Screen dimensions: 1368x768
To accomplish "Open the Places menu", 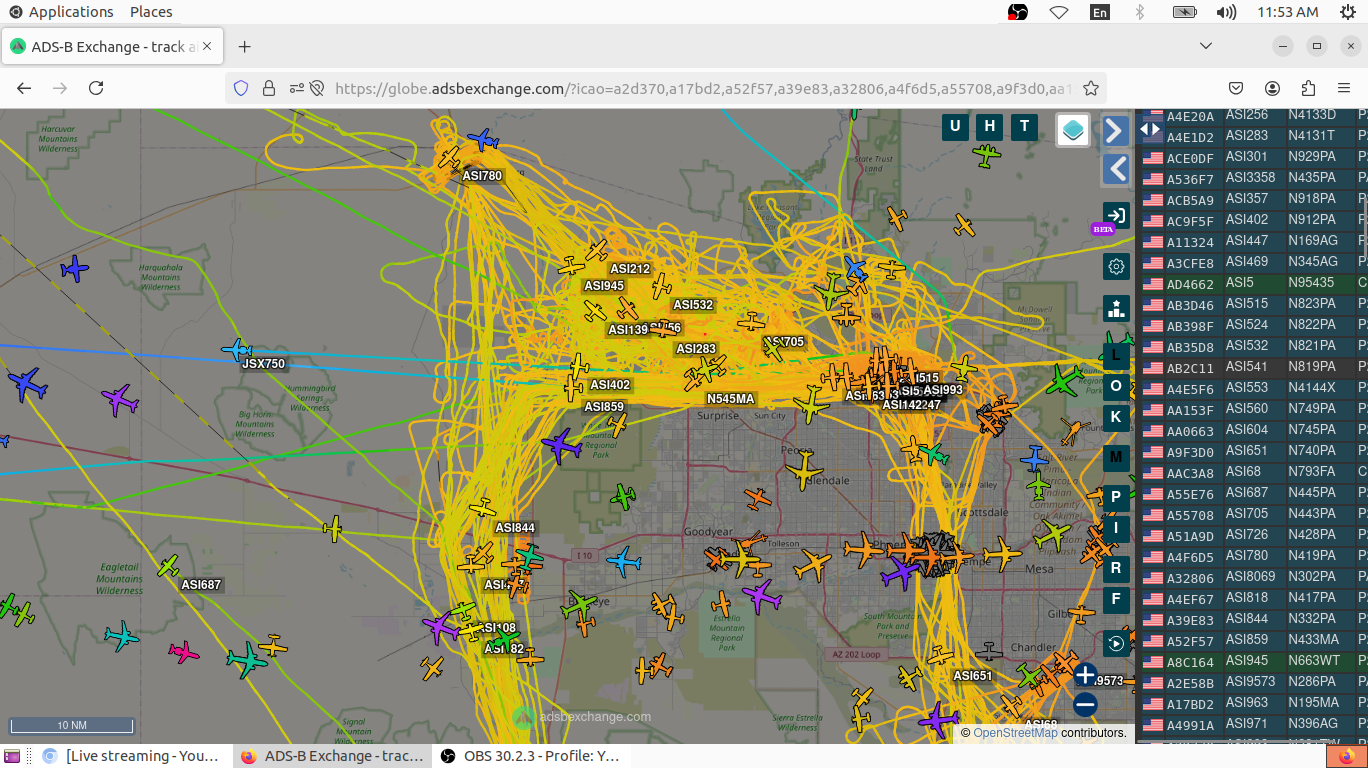I will coord(151,12).
